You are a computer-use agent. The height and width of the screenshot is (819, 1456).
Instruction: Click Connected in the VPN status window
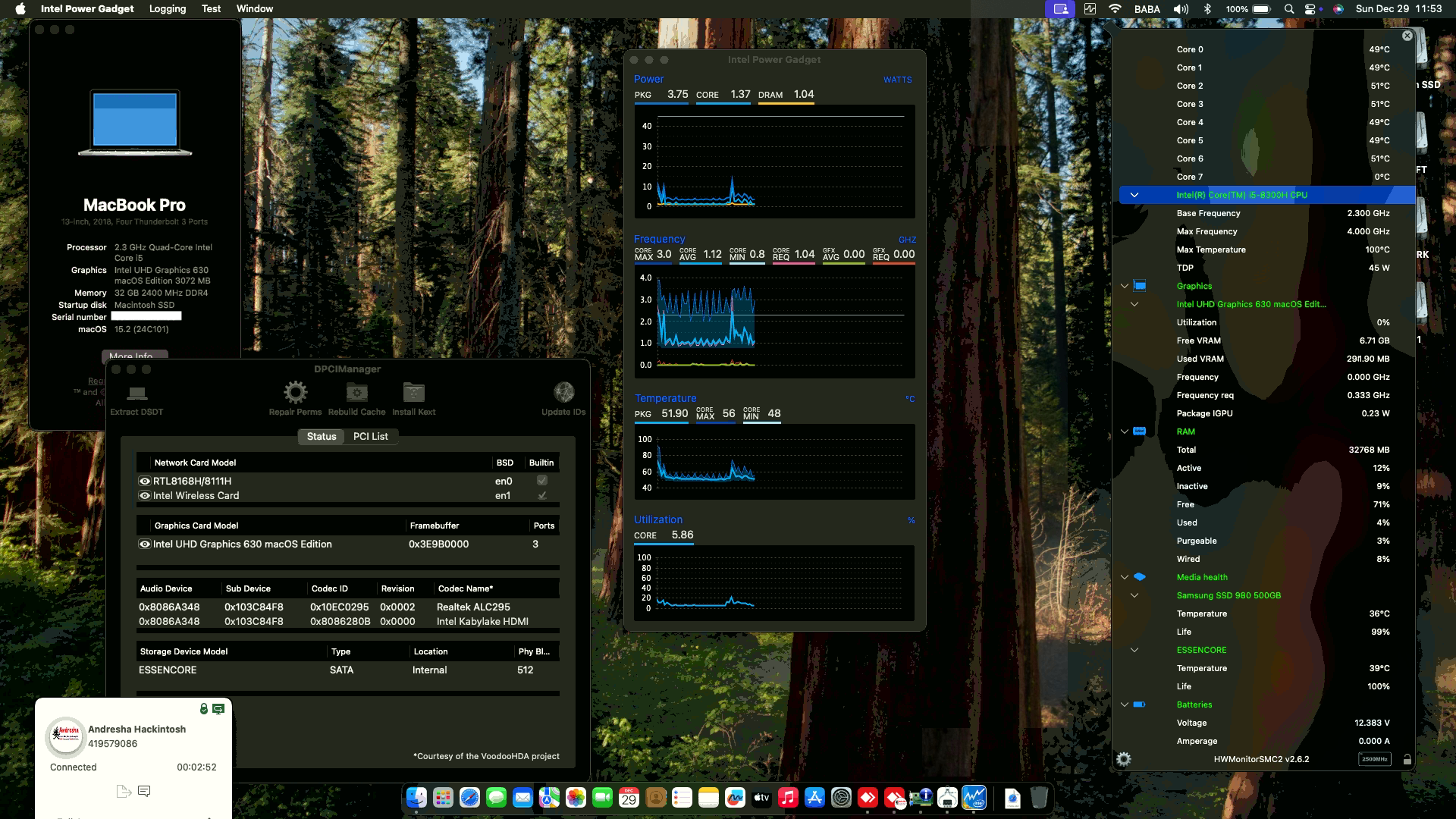(72, 767)
